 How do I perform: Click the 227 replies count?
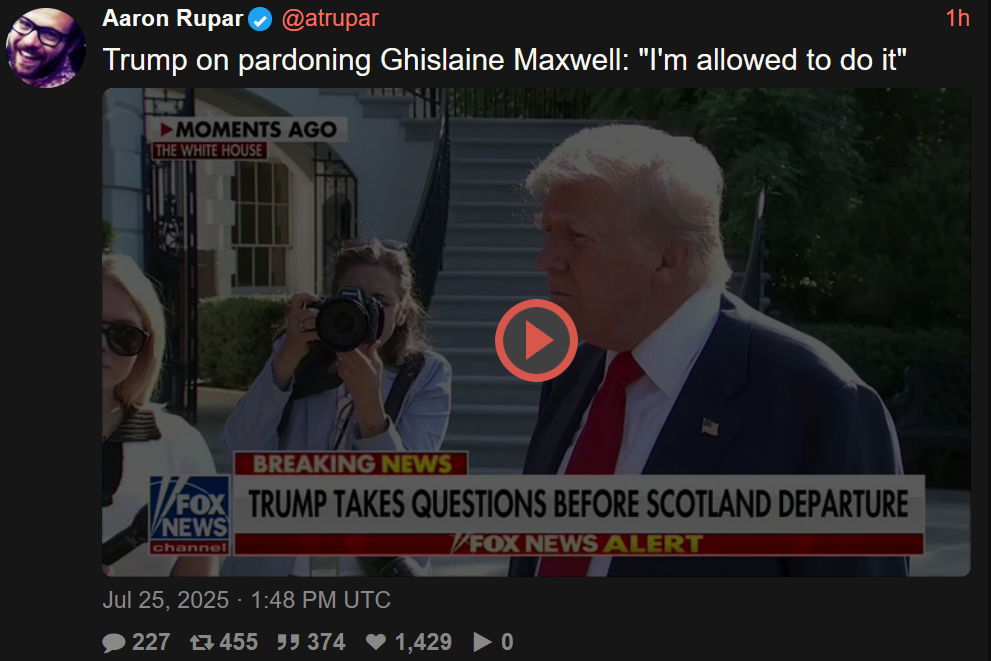point(151,642)
